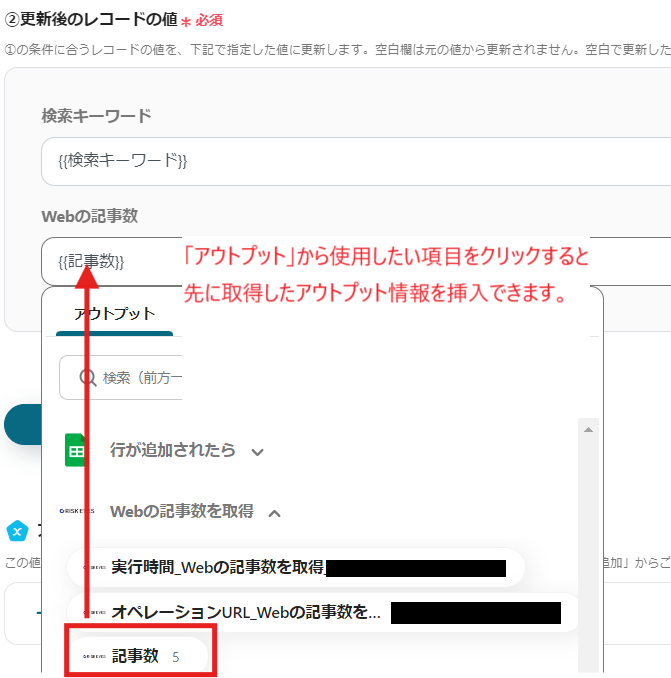Viewport: 671px width, 678px height.
Task: Click the blue X pentagon icon
Action: pos(17,531)
